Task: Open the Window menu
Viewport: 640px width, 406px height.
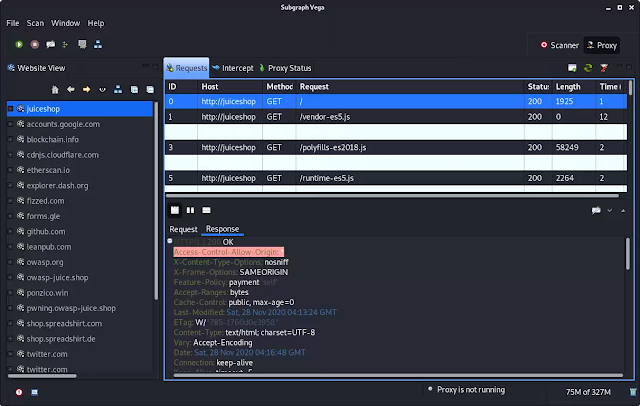Action: (x=65, y=23)
